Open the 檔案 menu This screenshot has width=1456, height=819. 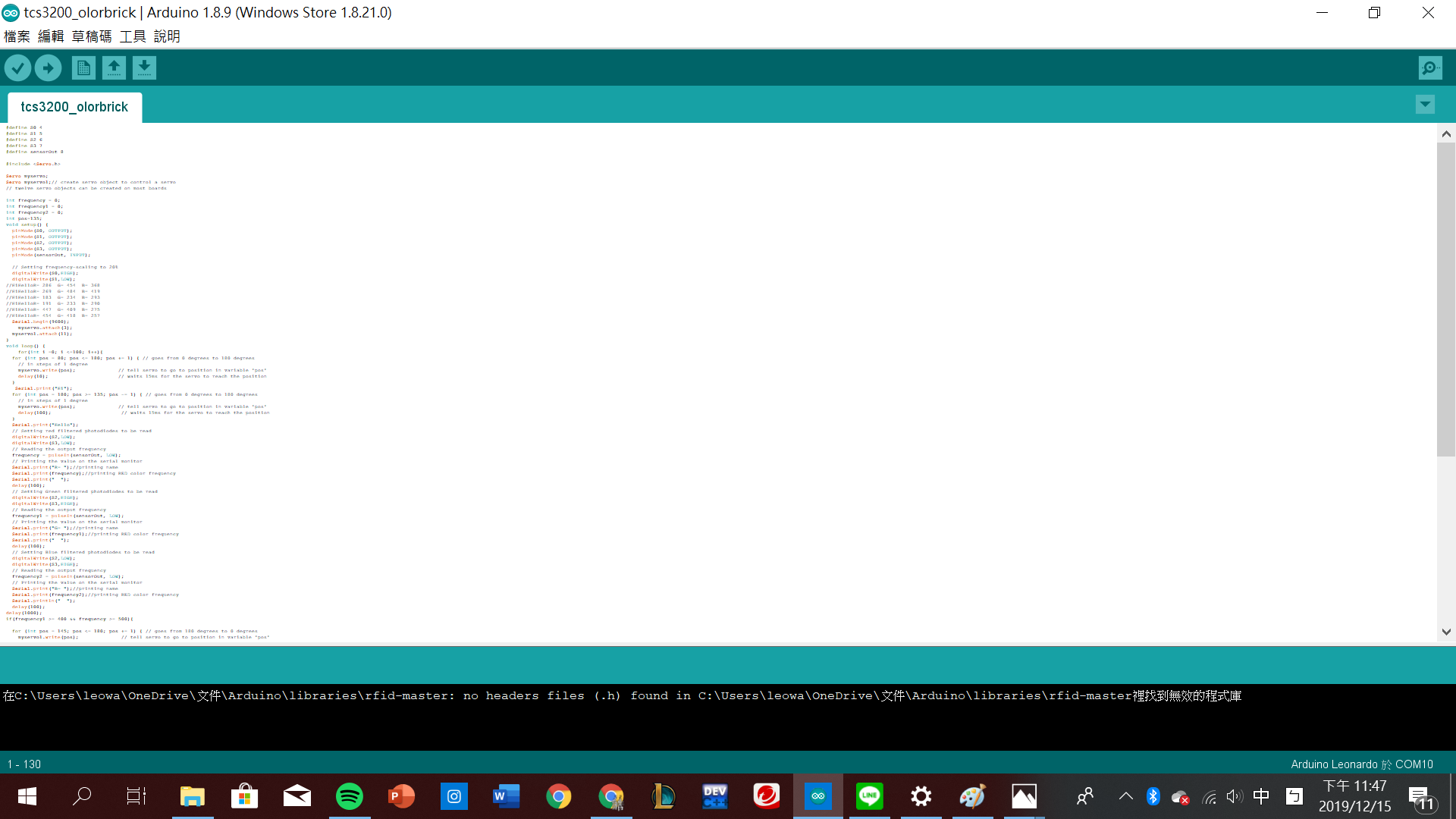point(17,36)
